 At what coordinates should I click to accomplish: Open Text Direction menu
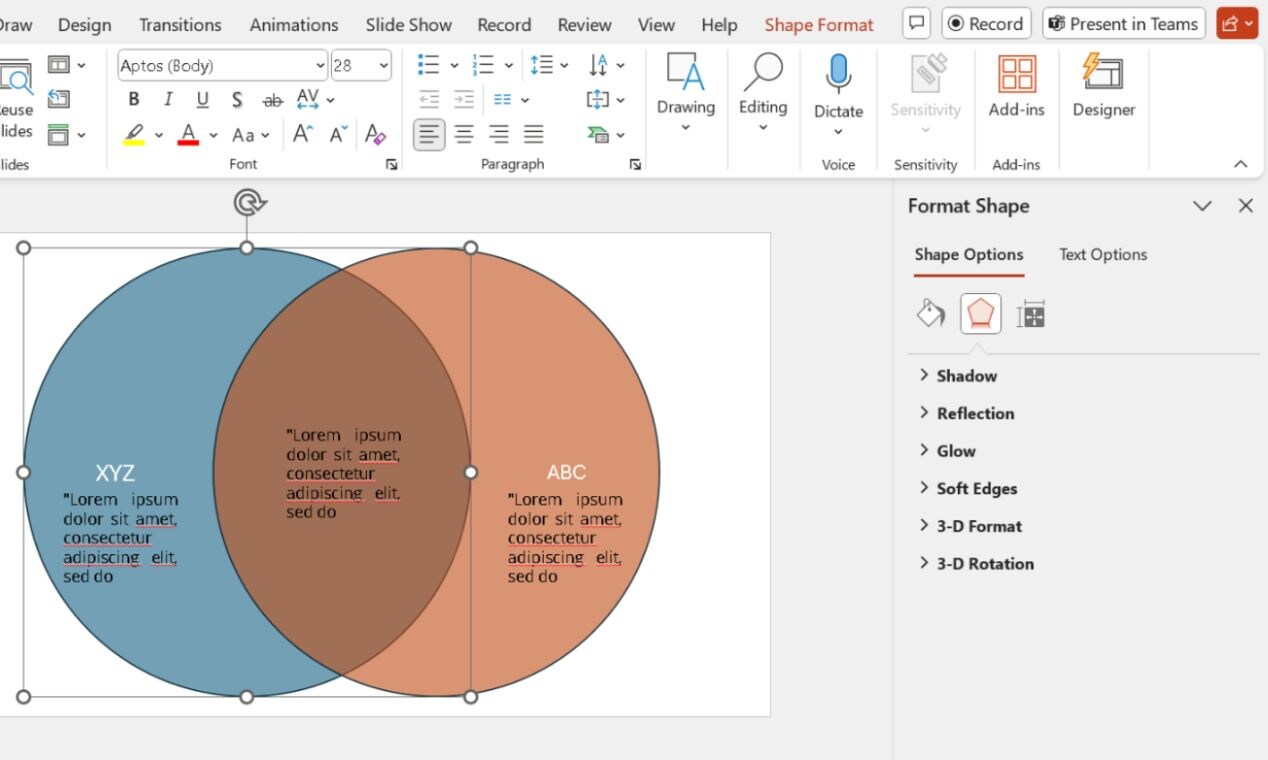[x=606, y=65]
